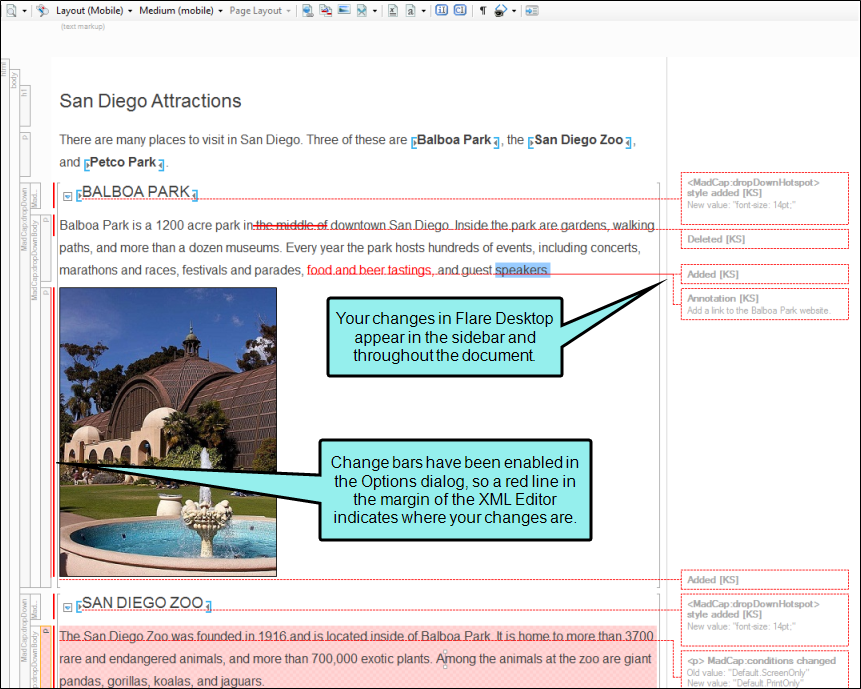The width and height of the screenshot is (861, 689).
Task: Click the Preview page magnifier icon
Action: tap(11, 10)
